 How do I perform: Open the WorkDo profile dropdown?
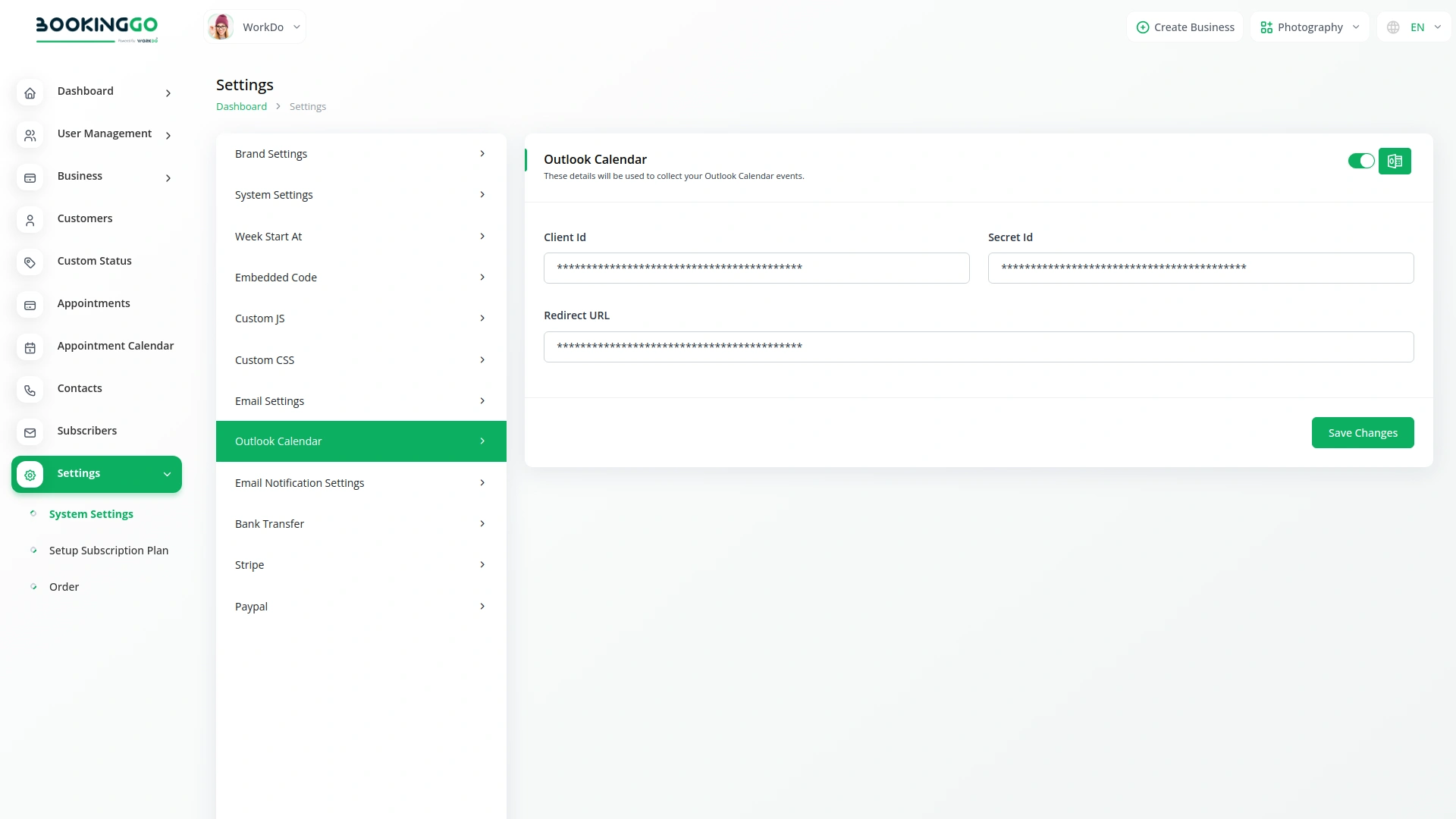255,27
